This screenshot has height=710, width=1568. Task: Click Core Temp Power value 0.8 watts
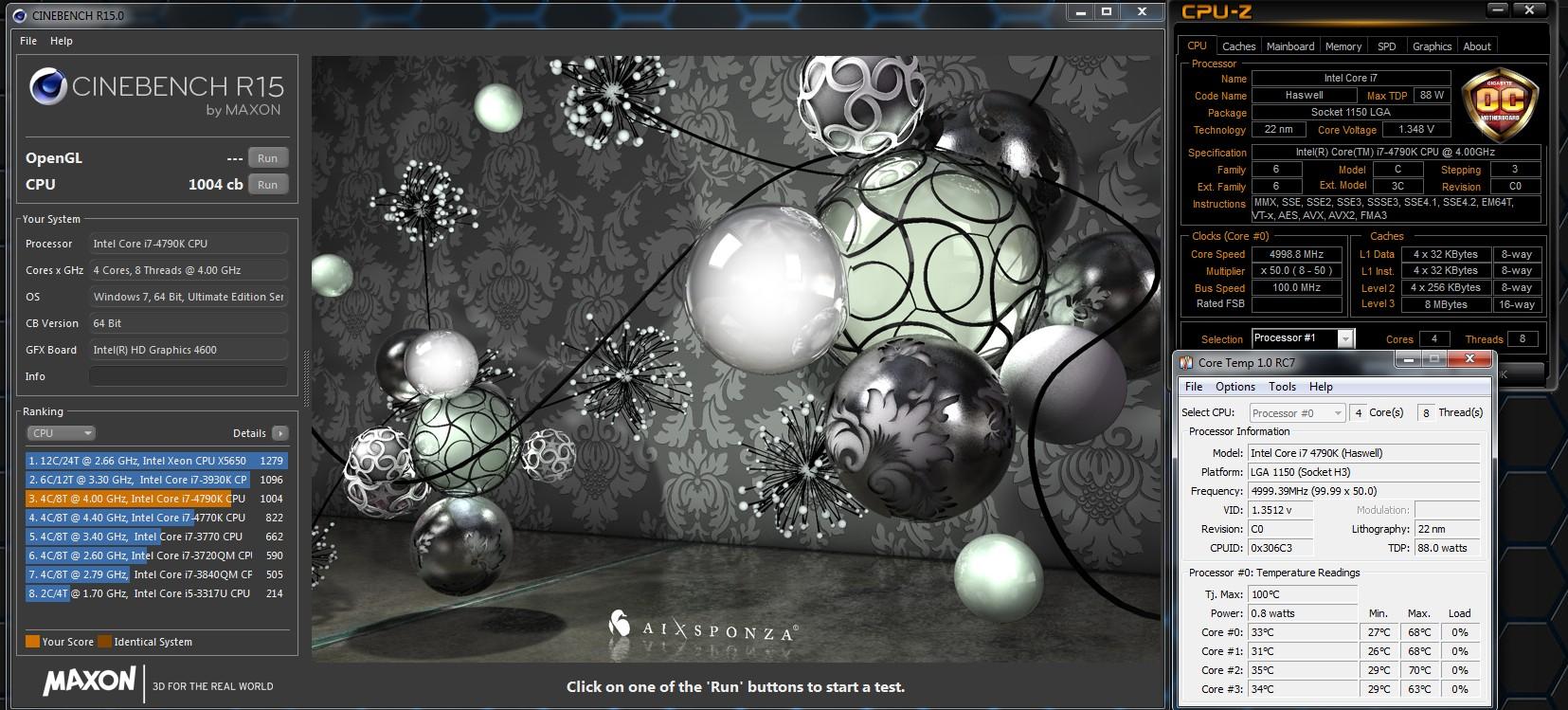[x=1302, y=613]
